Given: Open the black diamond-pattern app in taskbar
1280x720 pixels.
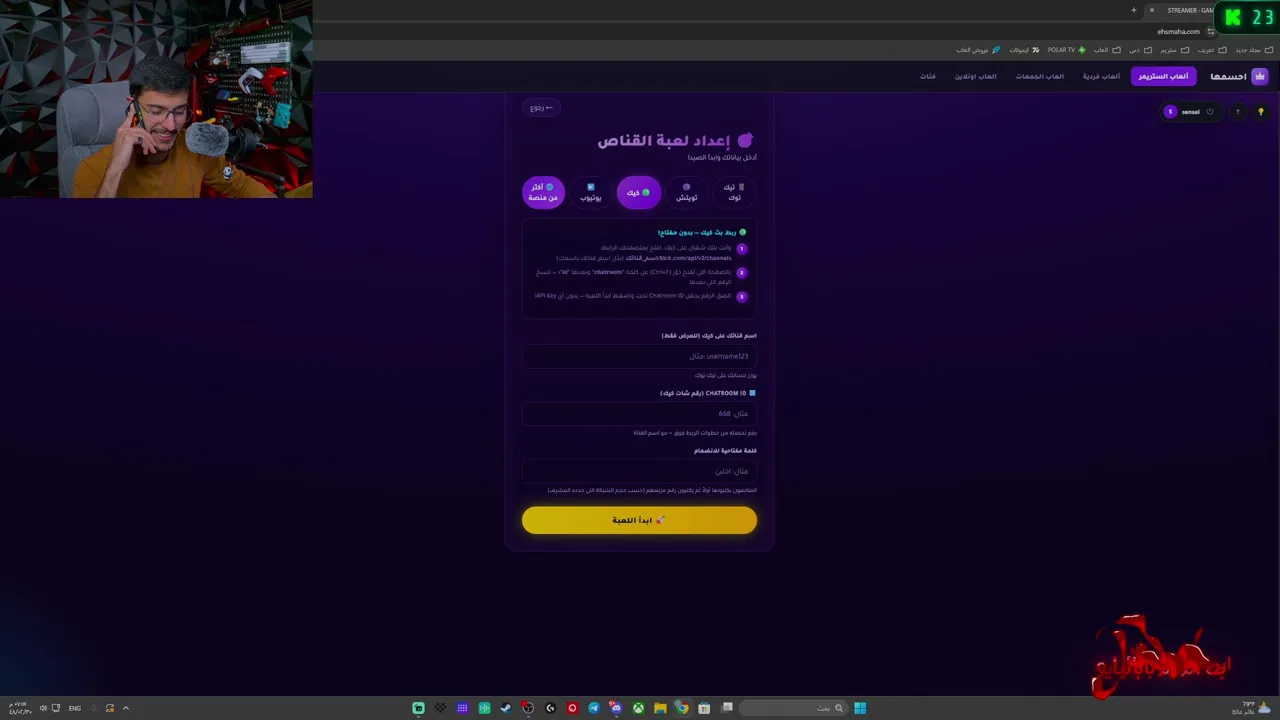Looking at the screenshot, I should (x=440, y=708).
